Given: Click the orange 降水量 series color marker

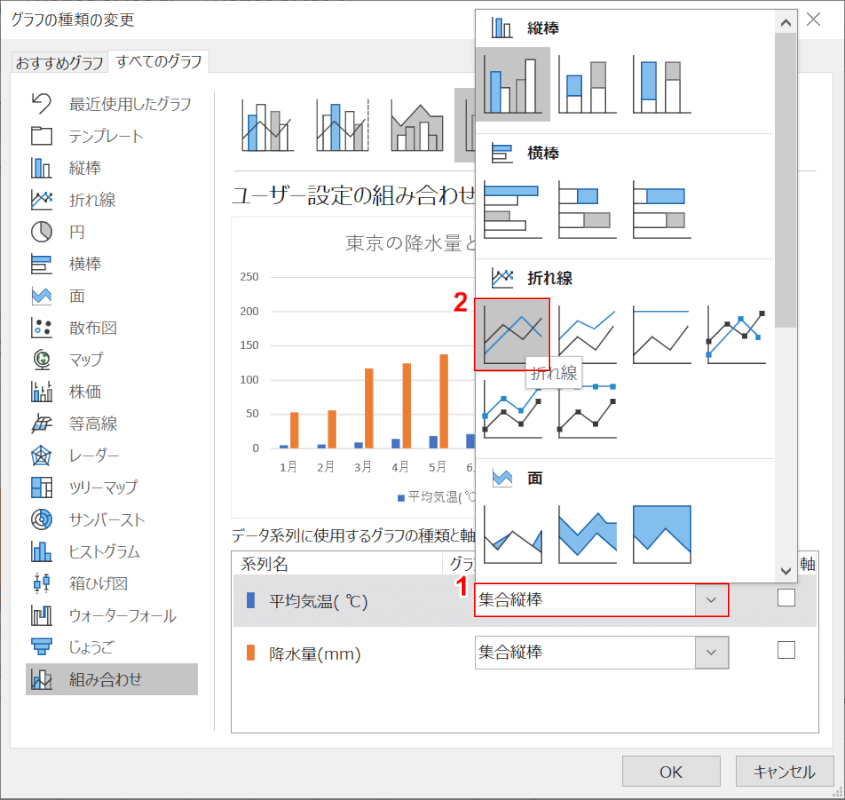Looking at the screenshot, I should (251, 653).
